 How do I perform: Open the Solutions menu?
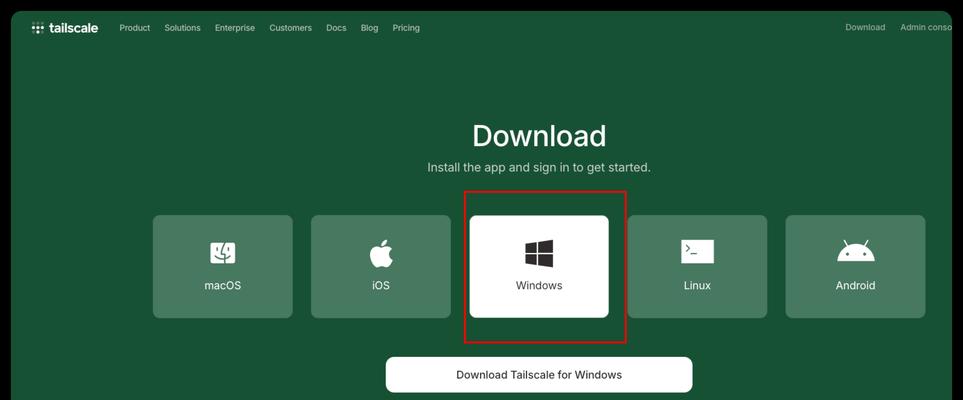(182, 28)
